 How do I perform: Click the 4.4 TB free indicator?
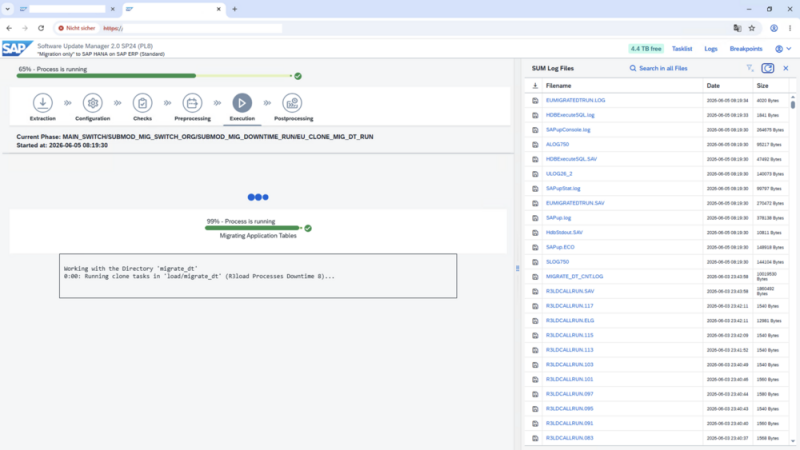point(646,49)
